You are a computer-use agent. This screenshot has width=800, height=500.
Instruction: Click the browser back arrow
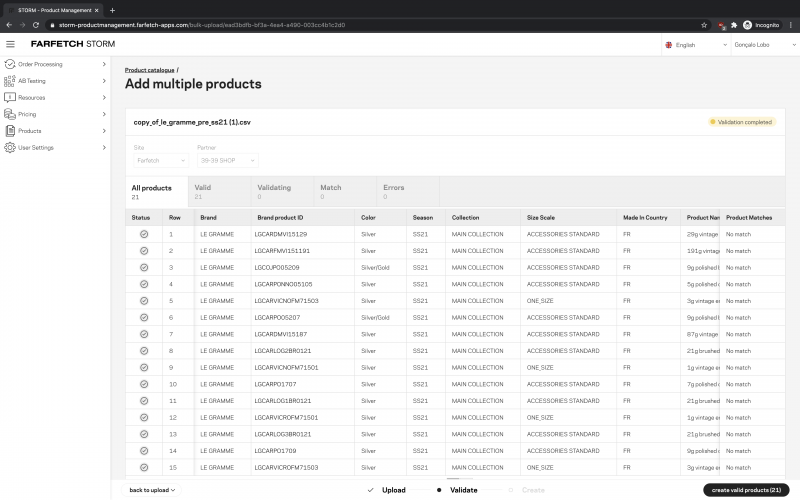(9, 25)
